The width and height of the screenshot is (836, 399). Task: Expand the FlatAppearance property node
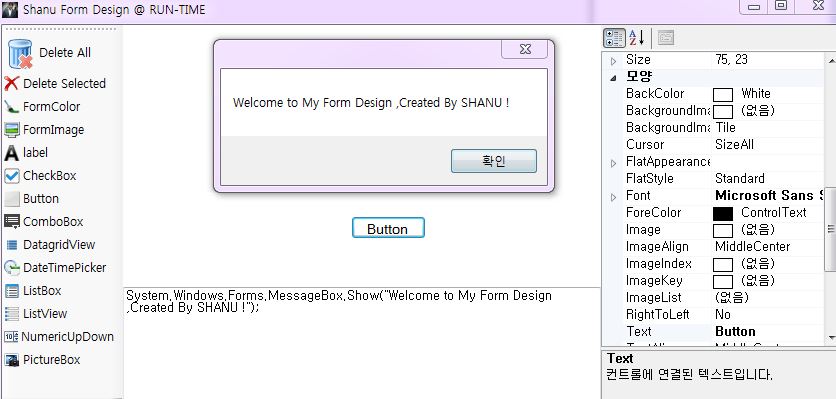click(613, 162)
